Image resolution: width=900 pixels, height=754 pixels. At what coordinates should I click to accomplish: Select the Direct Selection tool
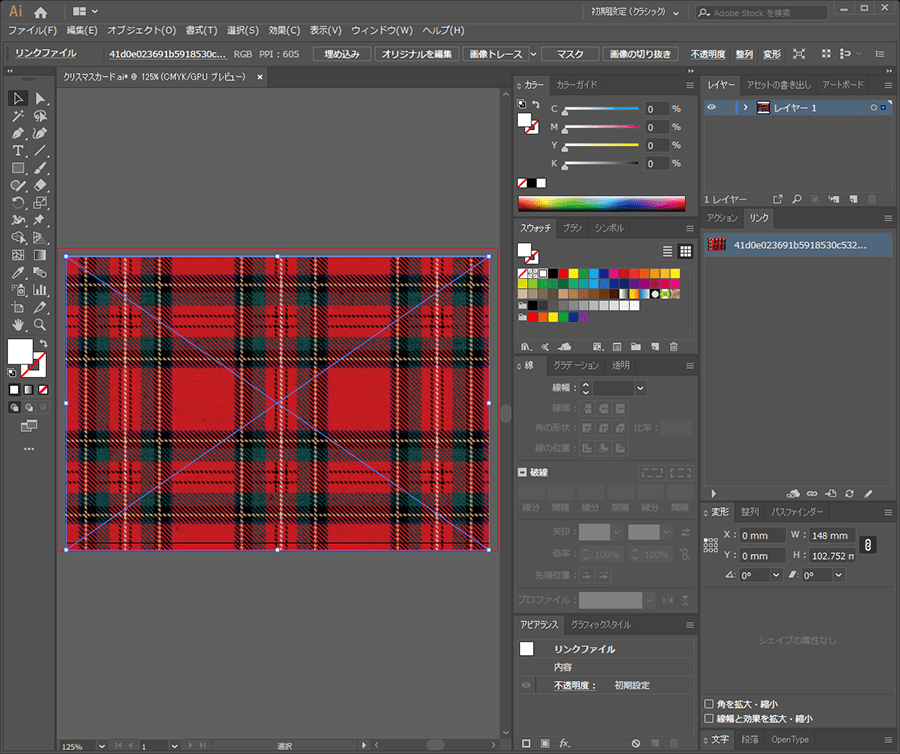[40, 98]
